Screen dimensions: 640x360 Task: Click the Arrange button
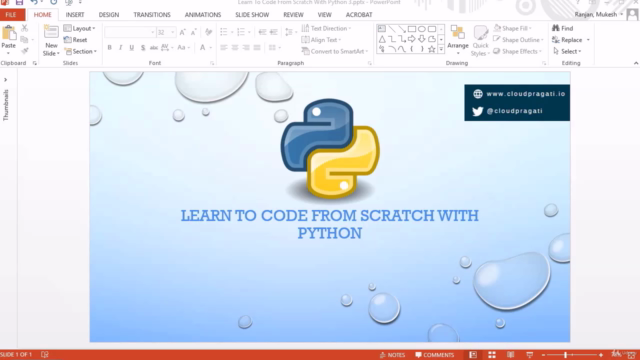point(458,40)
